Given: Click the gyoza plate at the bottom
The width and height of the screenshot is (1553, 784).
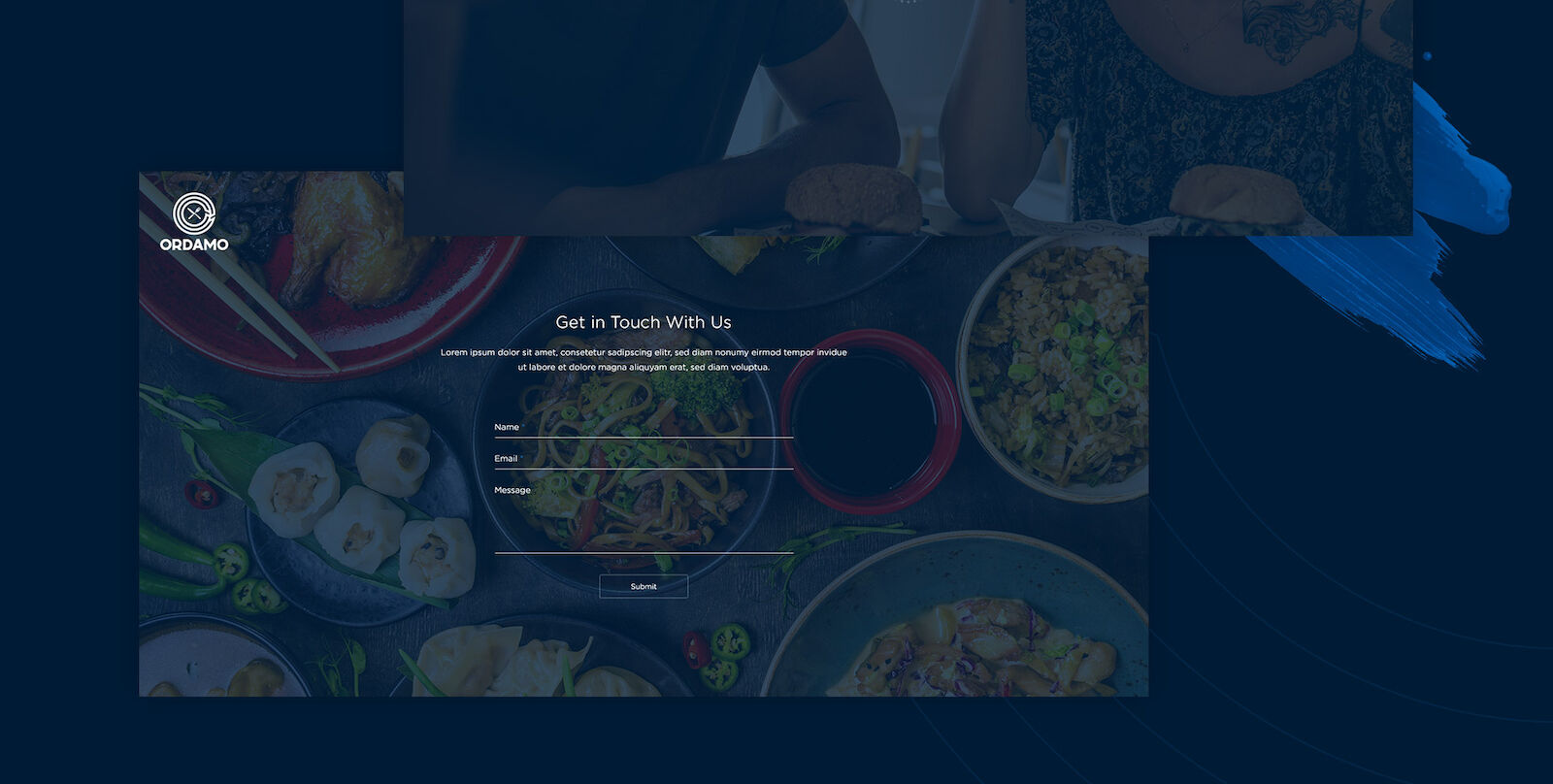Looking at the screenshot, I should (539, 660).
